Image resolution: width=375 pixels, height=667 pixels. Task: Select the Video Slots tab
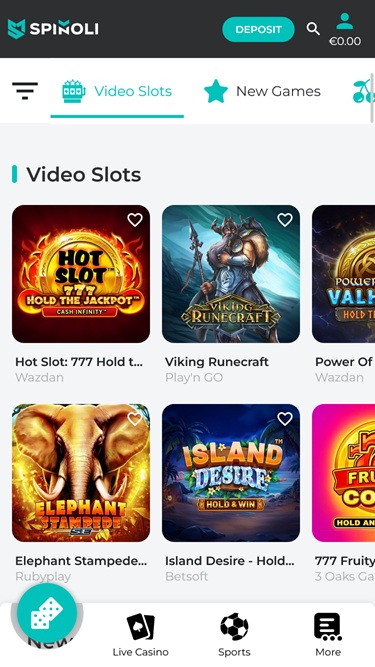coord(117,91)
